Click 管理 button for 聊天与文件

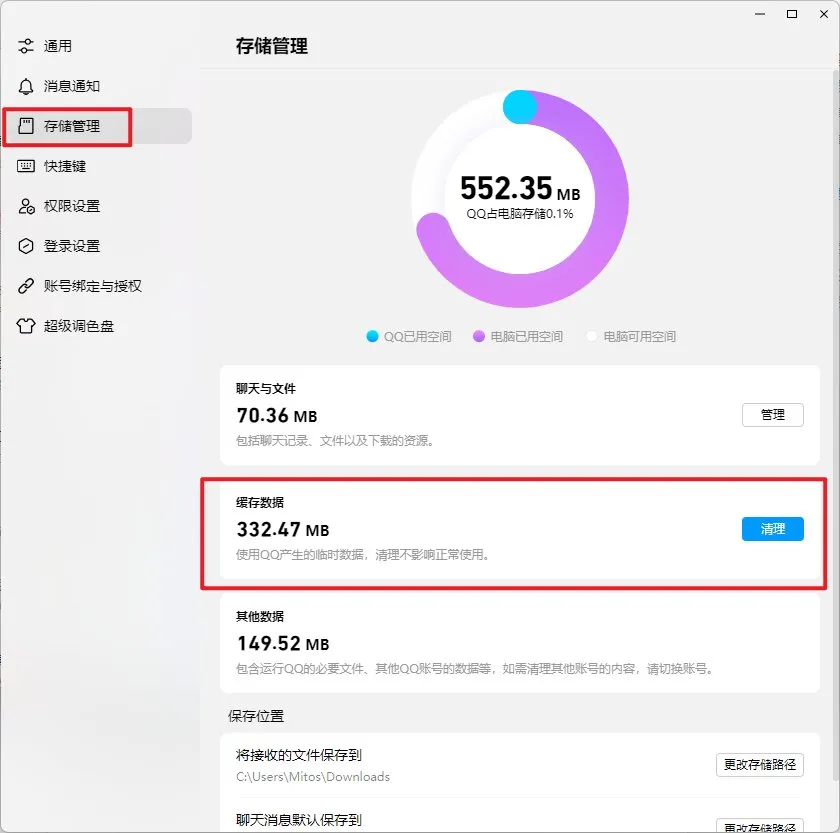tap(772, 415)
